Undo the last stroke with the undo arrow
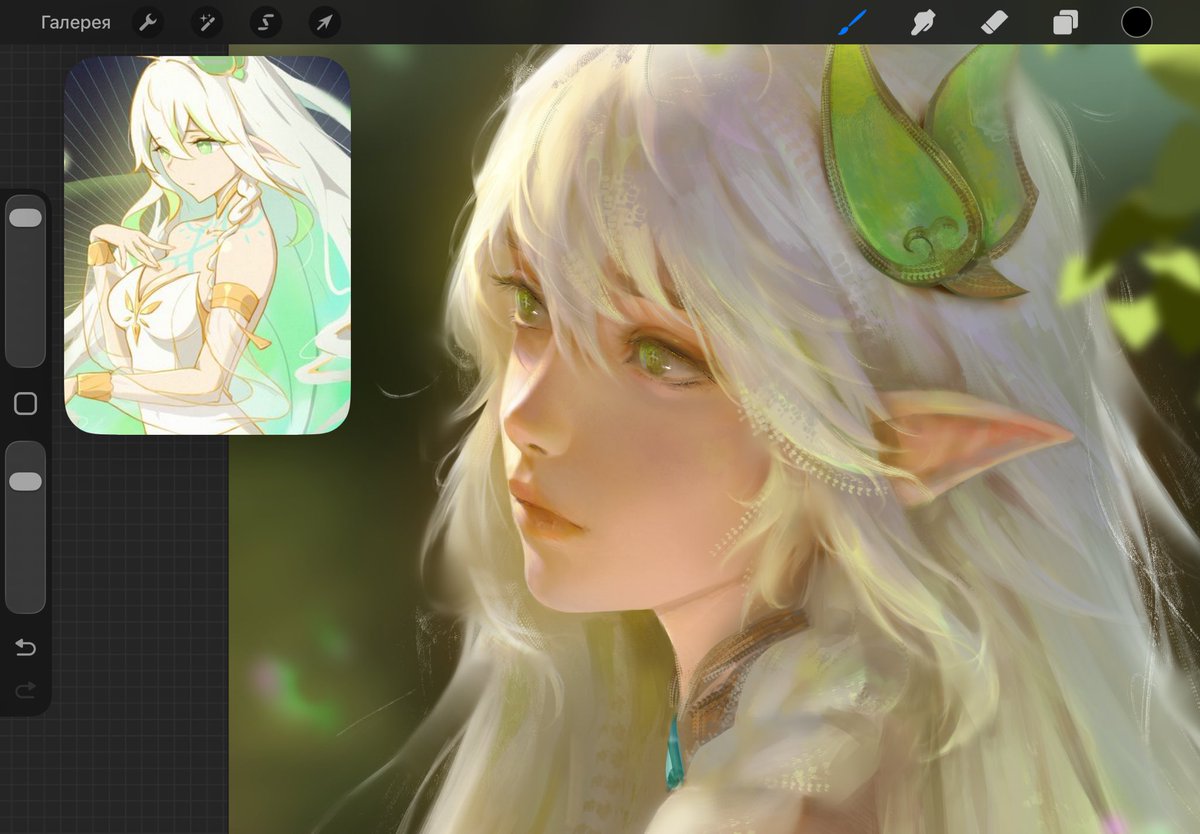 (x=25, y=648)
